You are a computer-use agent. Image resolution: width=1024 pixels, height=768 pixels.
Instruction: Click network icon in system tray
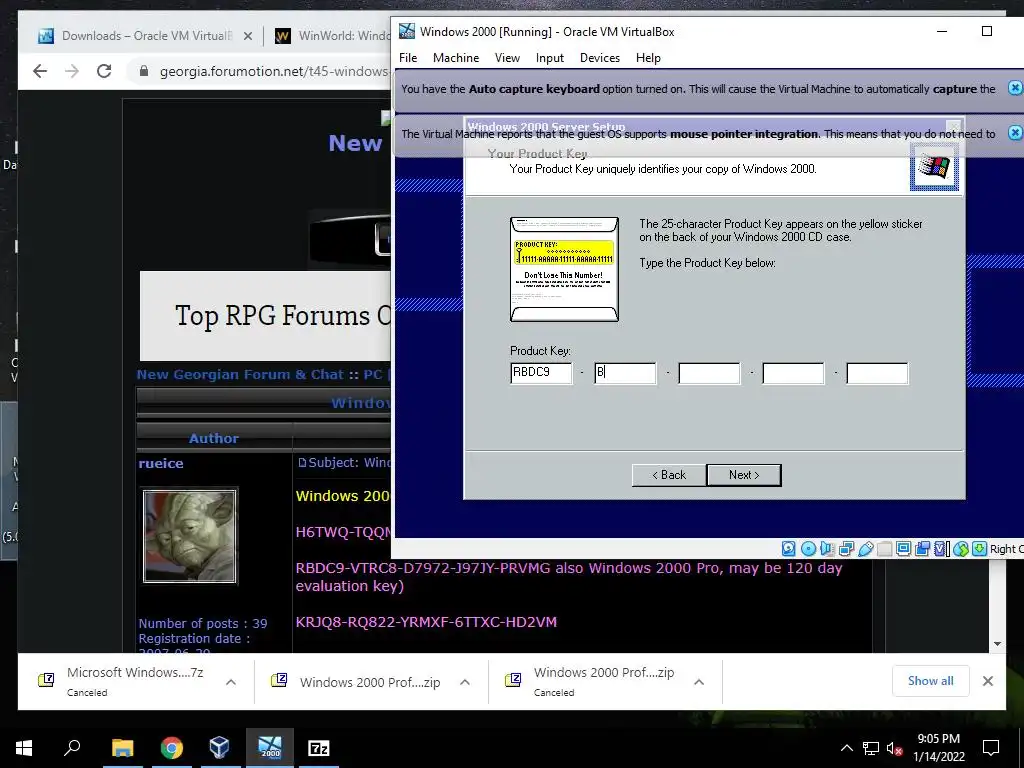tap(871, 748)
